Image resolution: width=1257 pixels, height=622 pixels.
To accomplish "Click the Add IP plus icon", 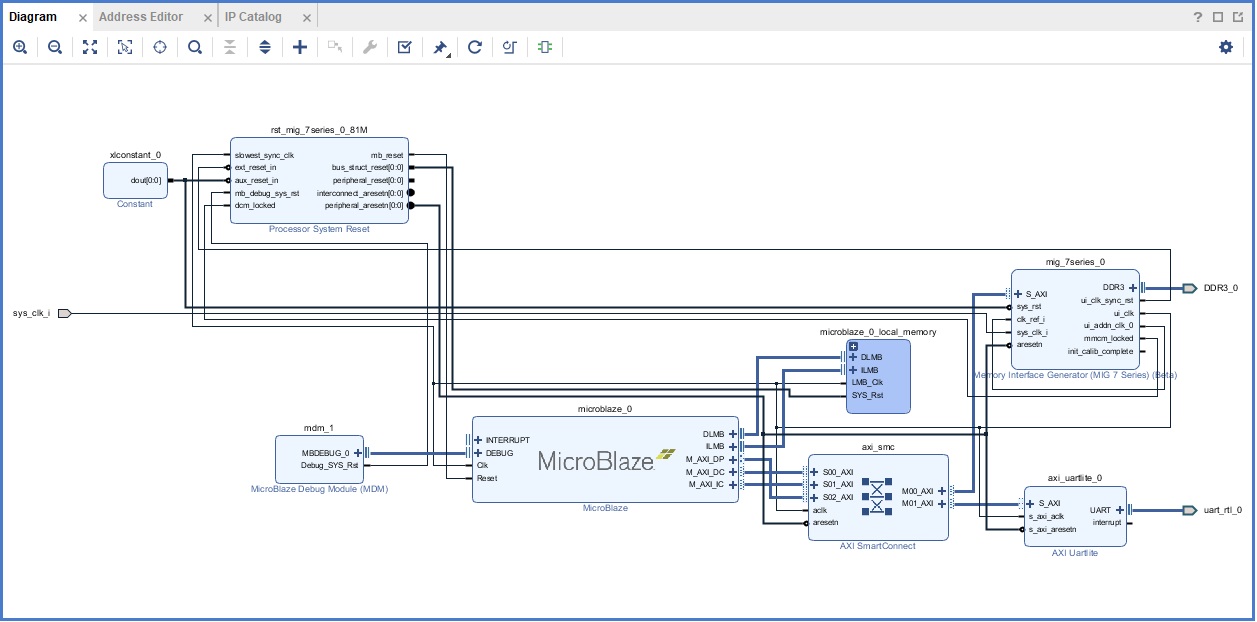I will tap(300, 47).
